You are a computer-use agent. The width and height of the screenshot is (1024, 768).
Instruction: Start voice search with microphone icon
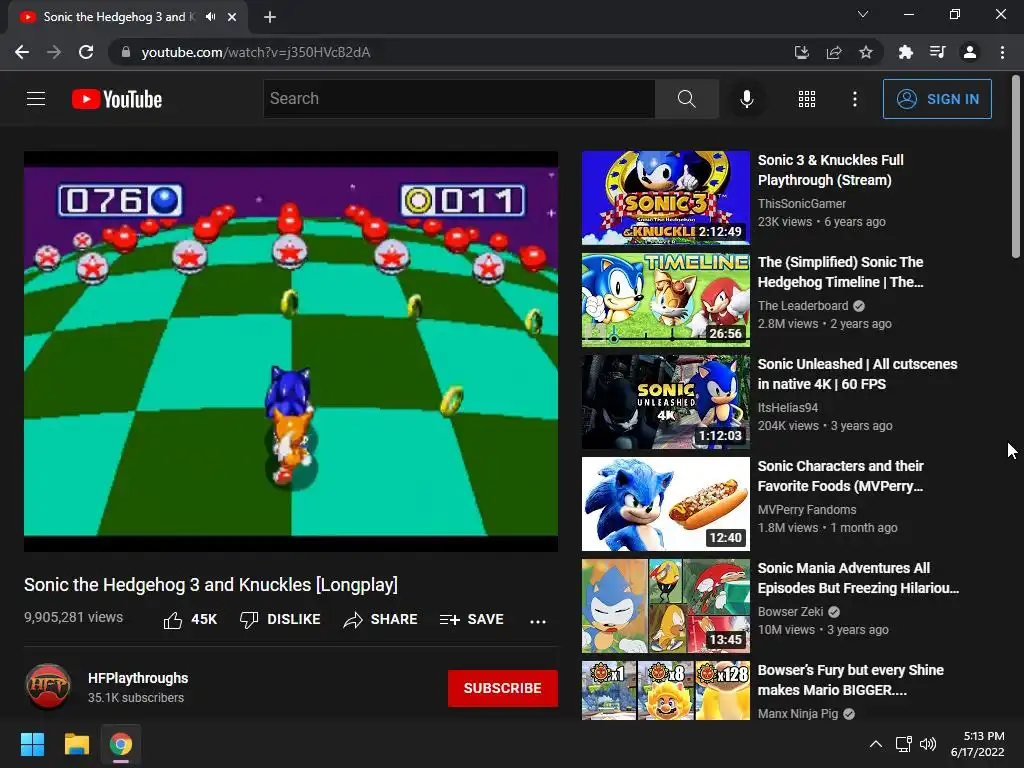tap(746, 99)
